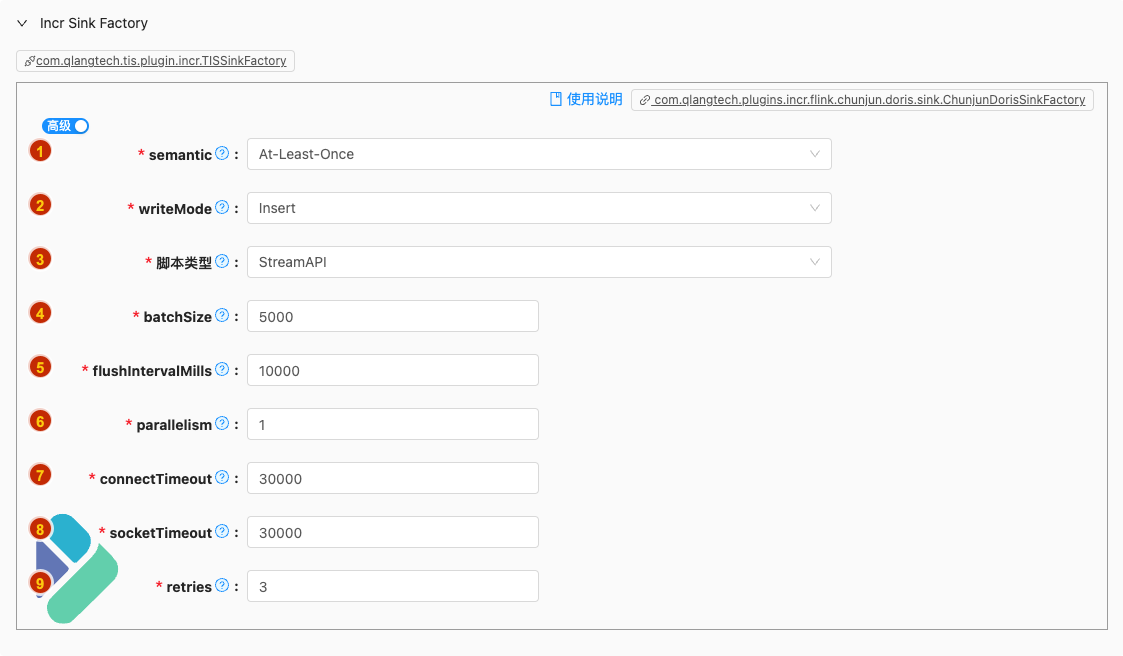Open the 使用说明 usage instructions link
The image size is (1123, 656).
tap(586, 100)
